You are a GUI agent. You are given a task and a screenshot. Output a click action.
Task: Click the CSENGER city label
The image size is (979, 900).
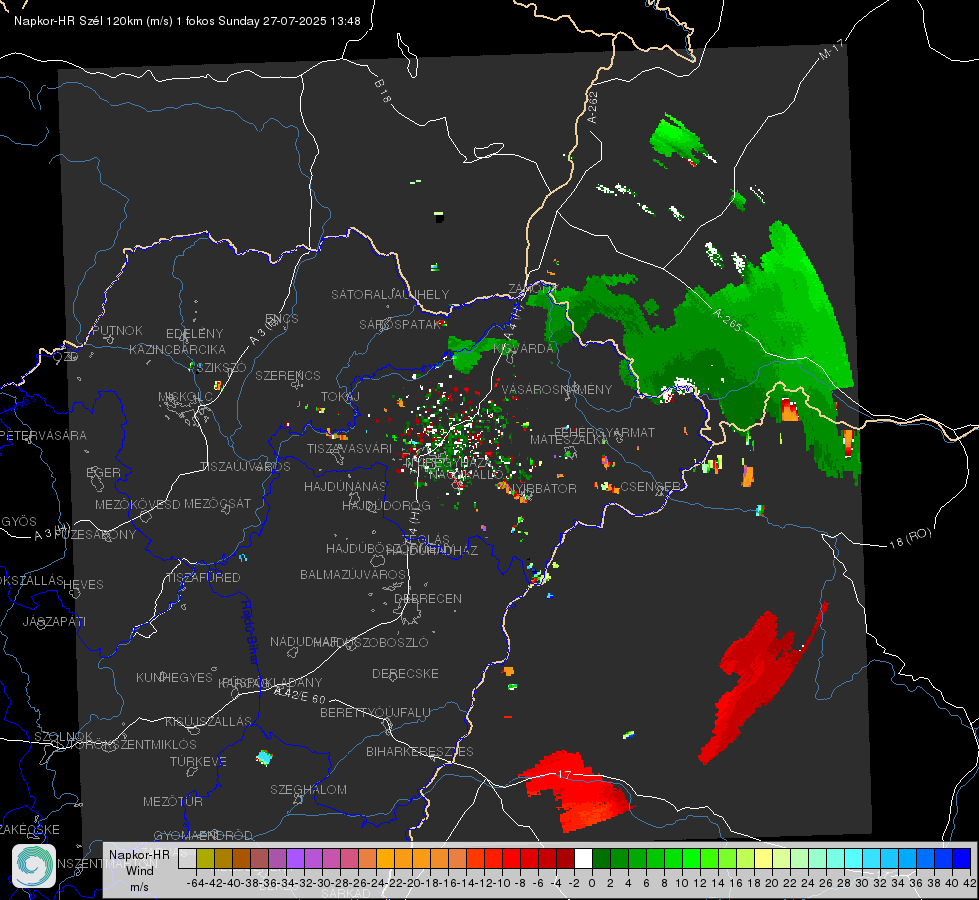coord(651,486)
